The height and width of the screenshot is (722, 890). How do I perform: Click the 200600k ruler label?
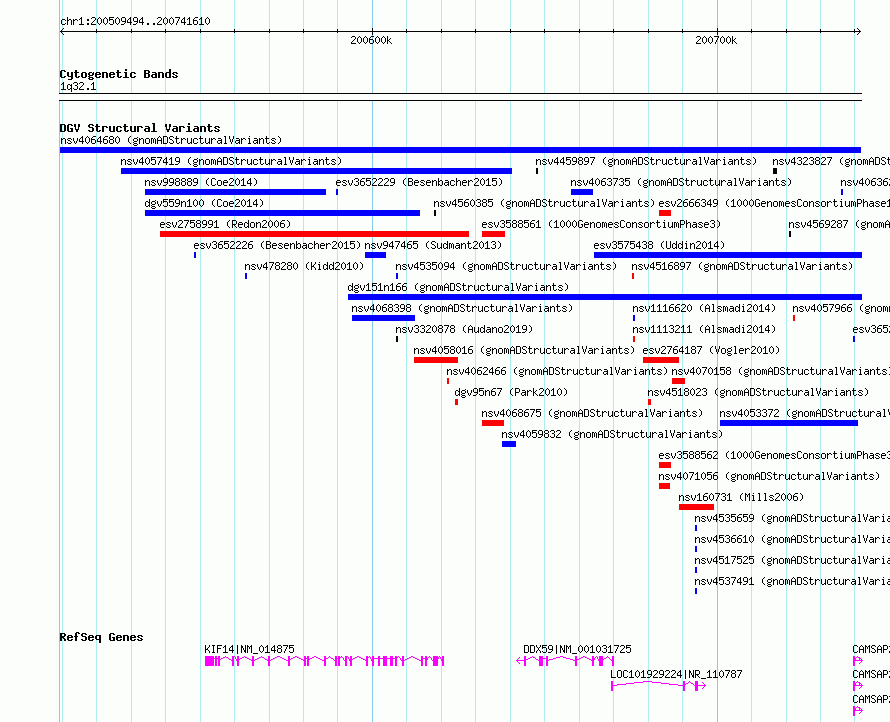[371, 40]
